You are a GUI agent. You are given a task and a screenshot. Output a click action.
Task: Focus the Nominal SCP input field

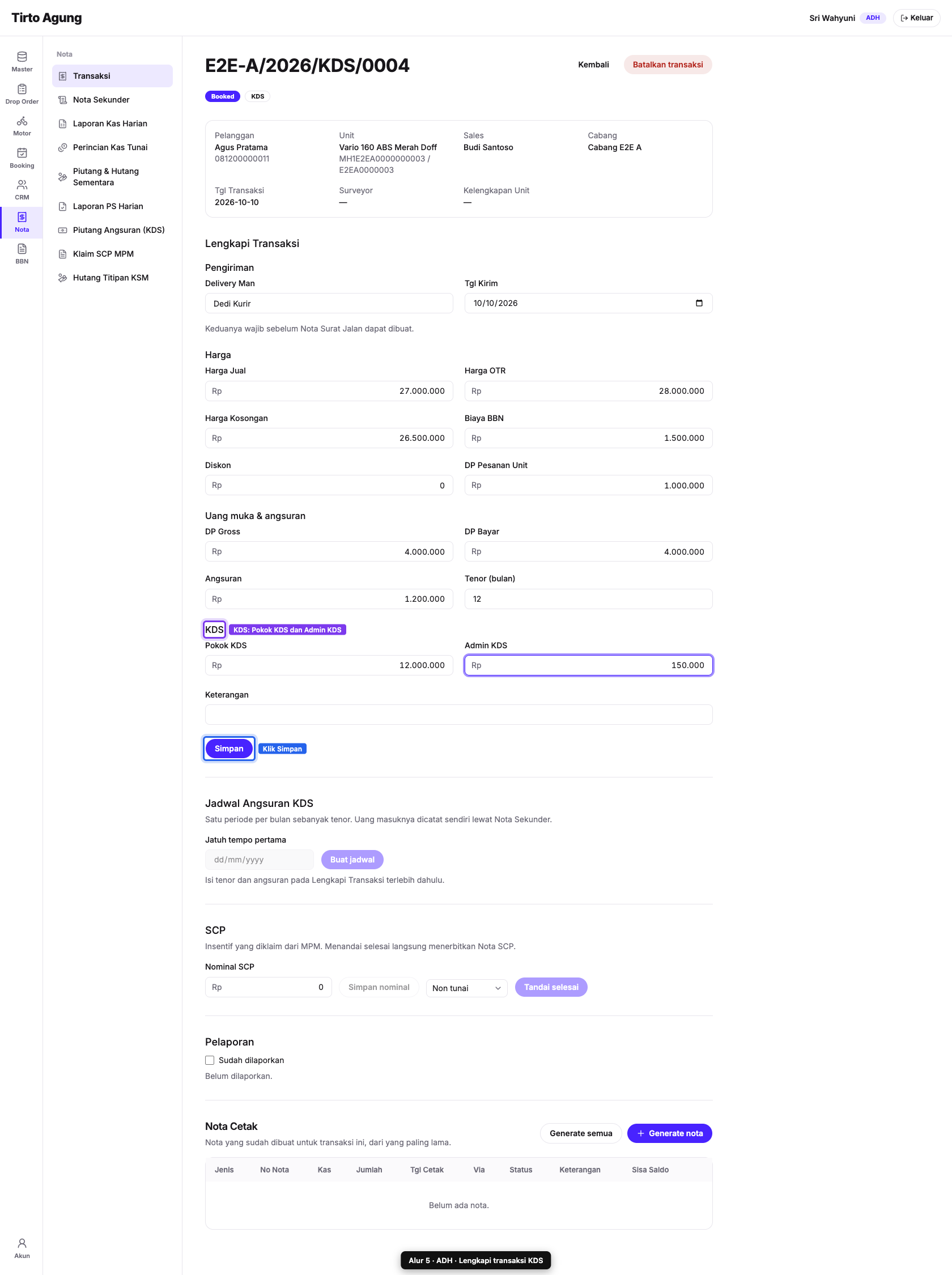(269, 988)
